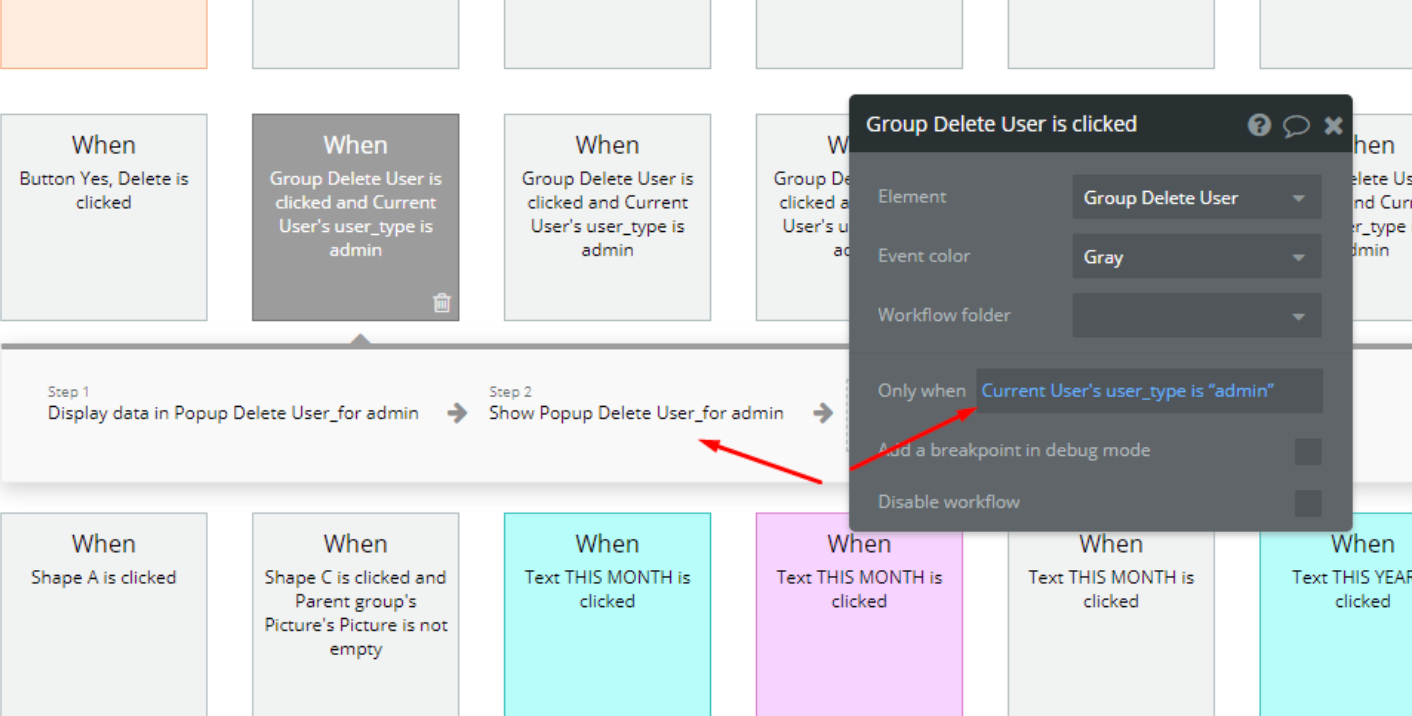1412x716 pixels.
Task: Expand the Event color dropdown set to Gray
Action: coord(1196,257)
